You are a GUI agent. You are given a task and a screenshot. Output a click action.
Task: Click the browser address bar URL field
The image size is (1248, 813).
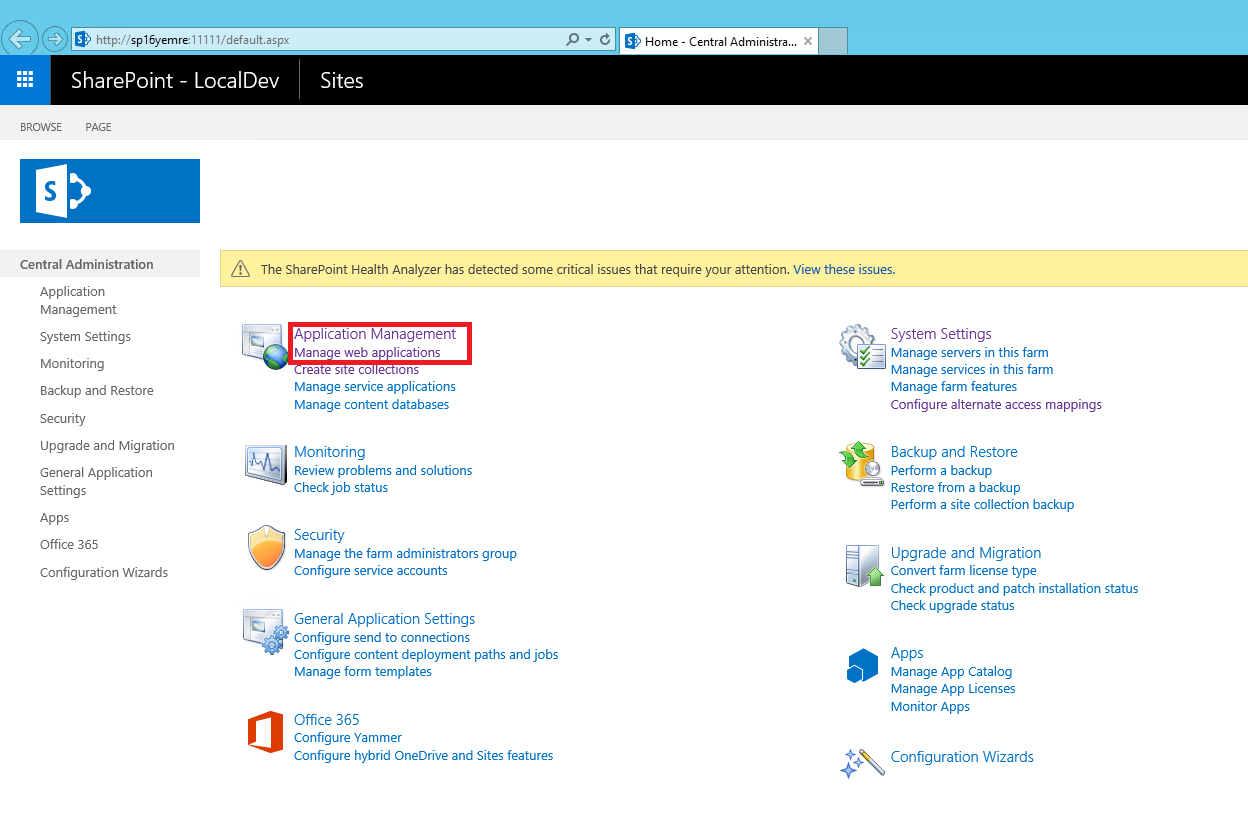coord(320,40)
